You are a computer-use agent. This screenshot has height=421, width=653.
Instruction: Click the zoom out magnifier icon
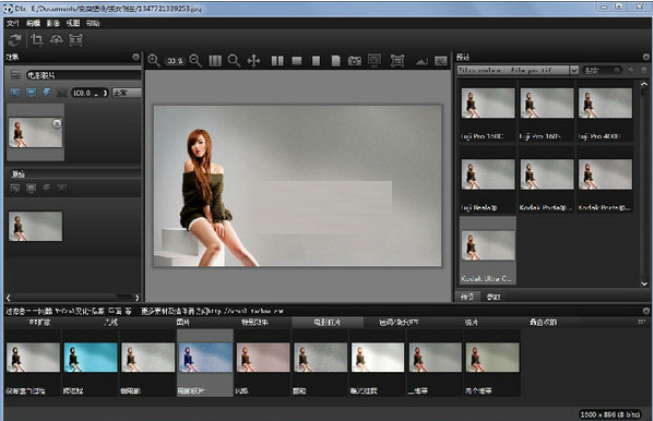click(x=195, y=61)
